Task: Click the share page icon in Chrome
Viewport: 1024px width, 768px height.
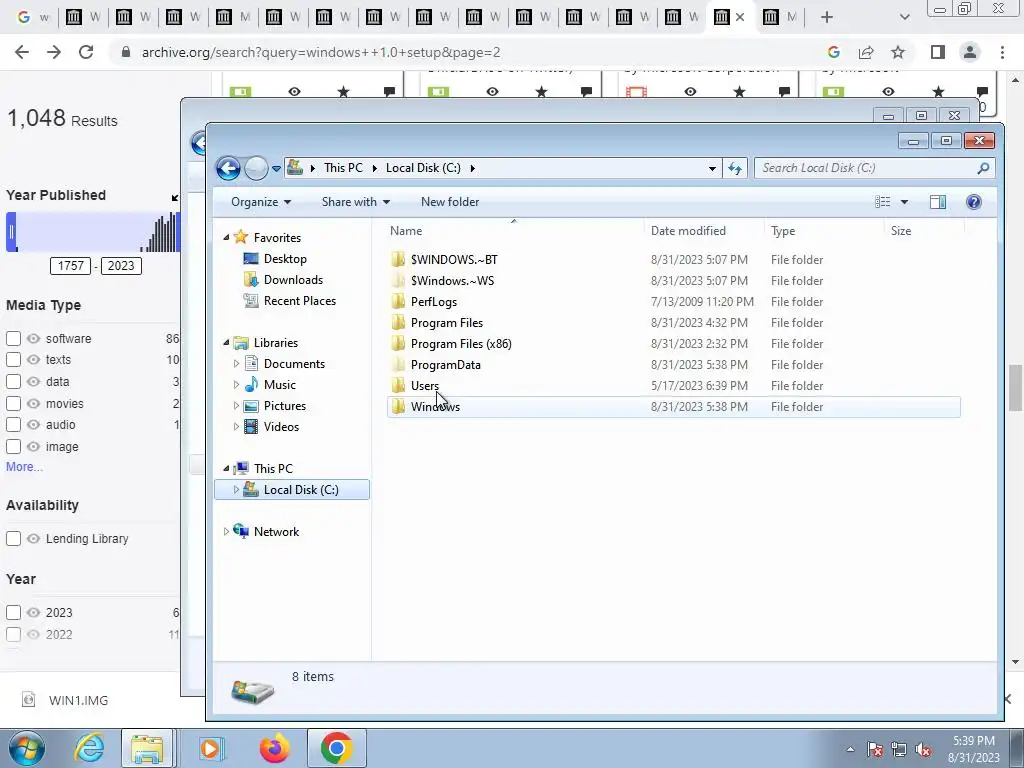Action: tap(866, 52)
